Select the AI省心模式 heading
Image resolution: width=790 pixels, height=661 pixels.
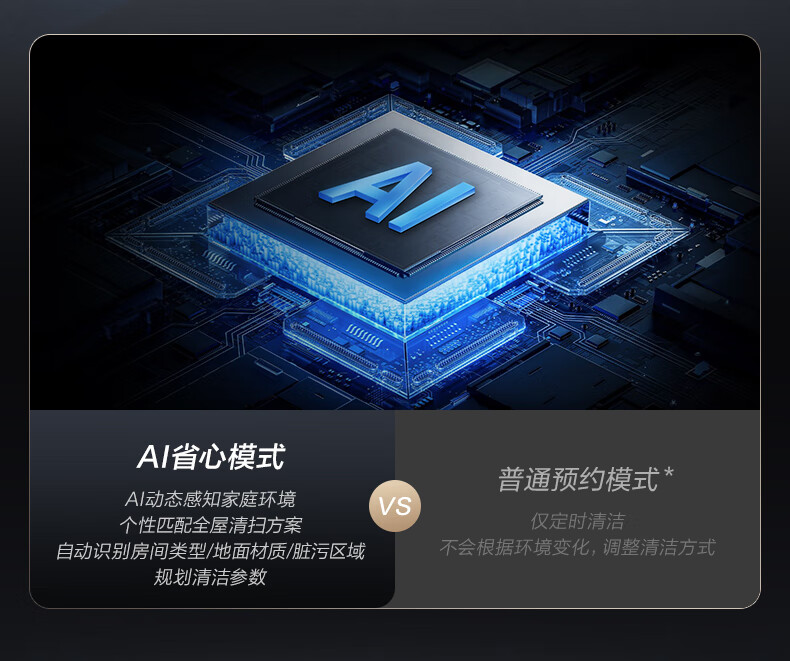[x=211, y=457]
